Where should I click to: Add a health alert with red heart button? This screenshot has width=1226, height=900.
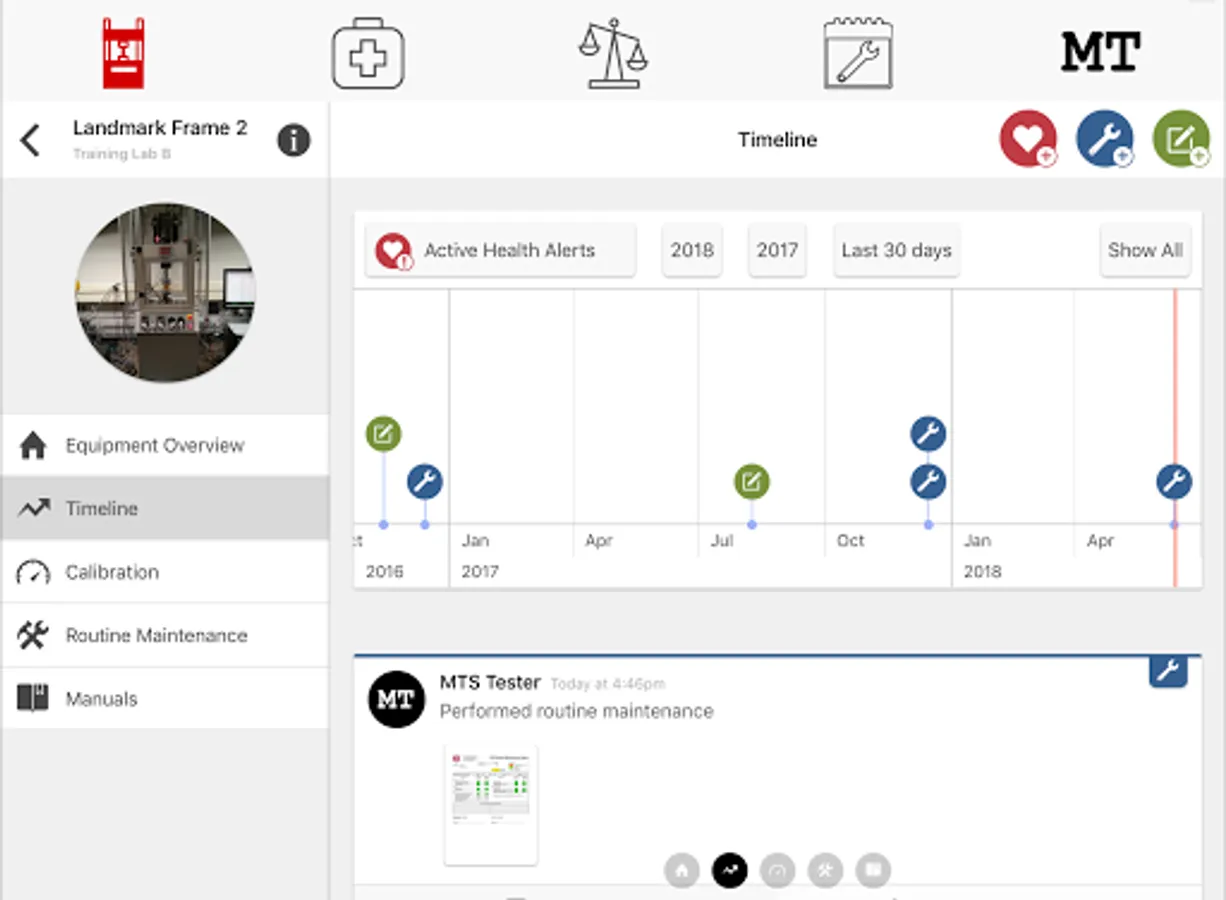tap(1028, 139)
